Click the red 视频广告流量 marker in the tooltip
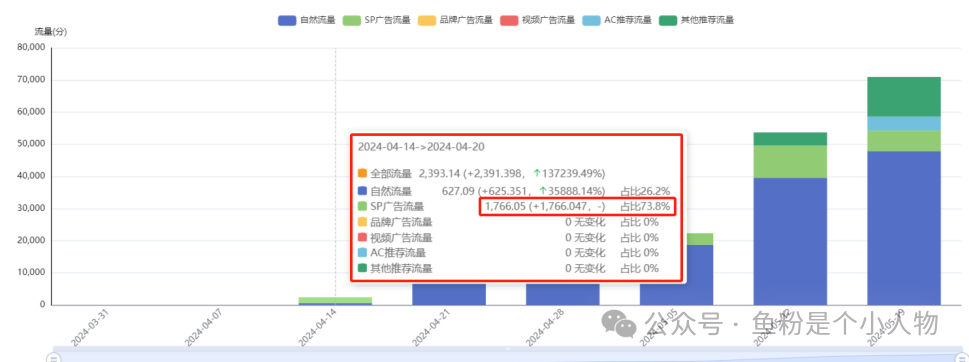 coord(362,238)
